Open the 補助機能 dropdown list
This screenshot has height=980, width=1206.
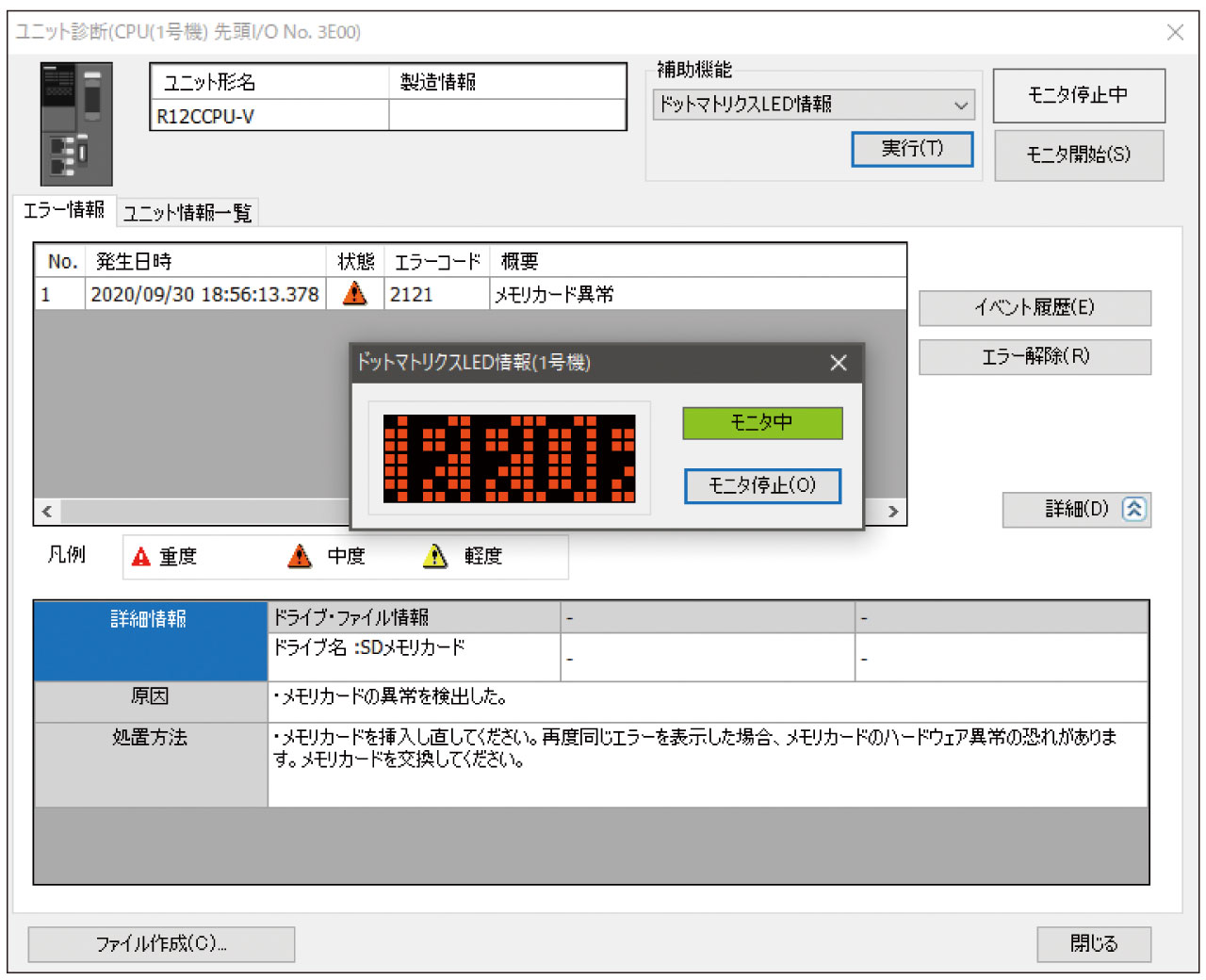[x=960, y=105]
